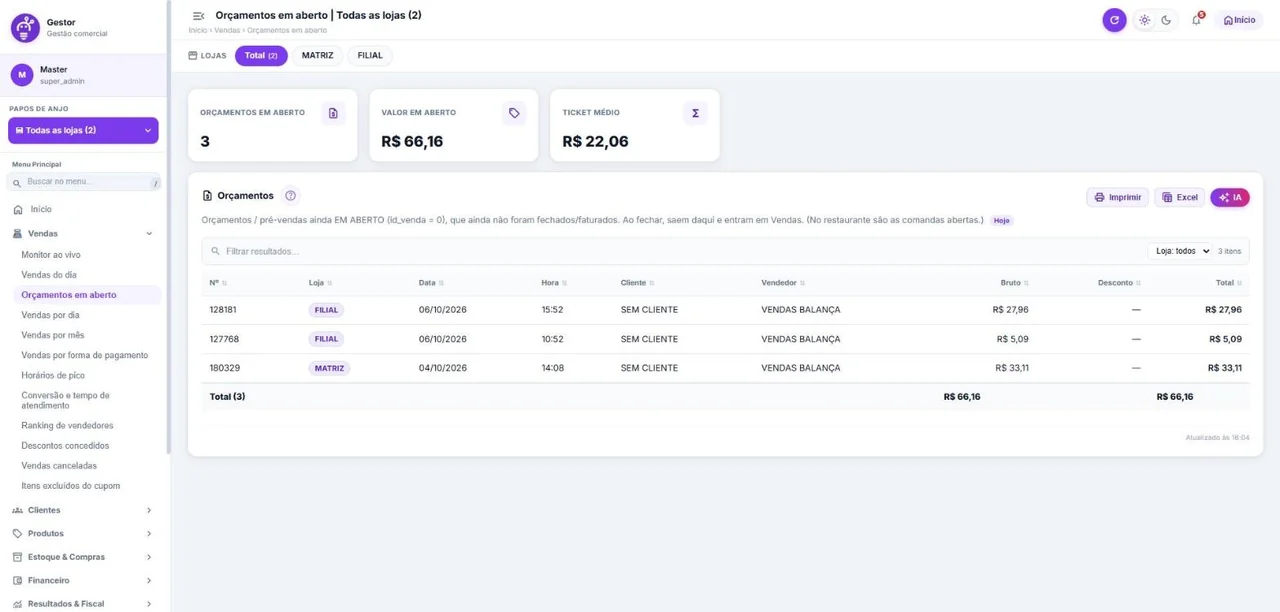Open Monitor ao vivo menu item
The width and height of the screenshot is (1280, 612).
(51, 255)
